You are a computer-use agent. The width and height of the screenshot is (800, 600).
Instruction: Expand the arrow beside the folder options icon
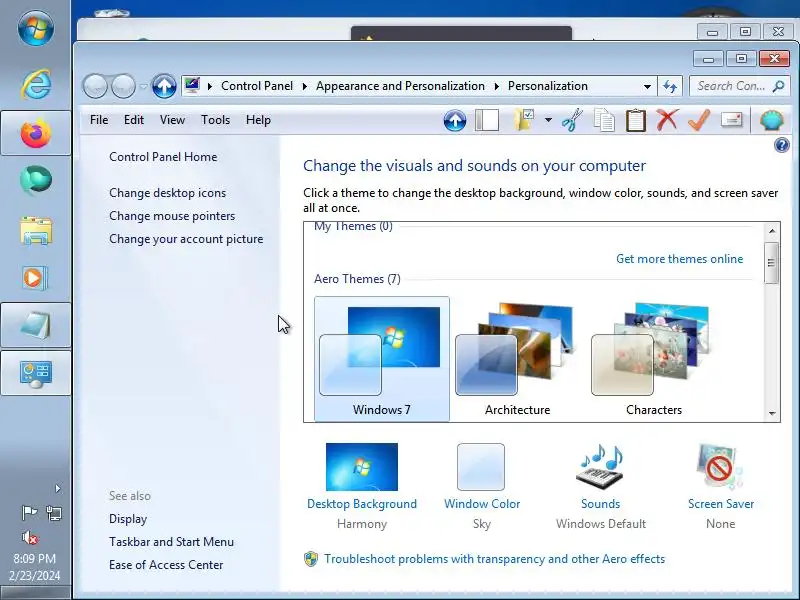[548, 120]
